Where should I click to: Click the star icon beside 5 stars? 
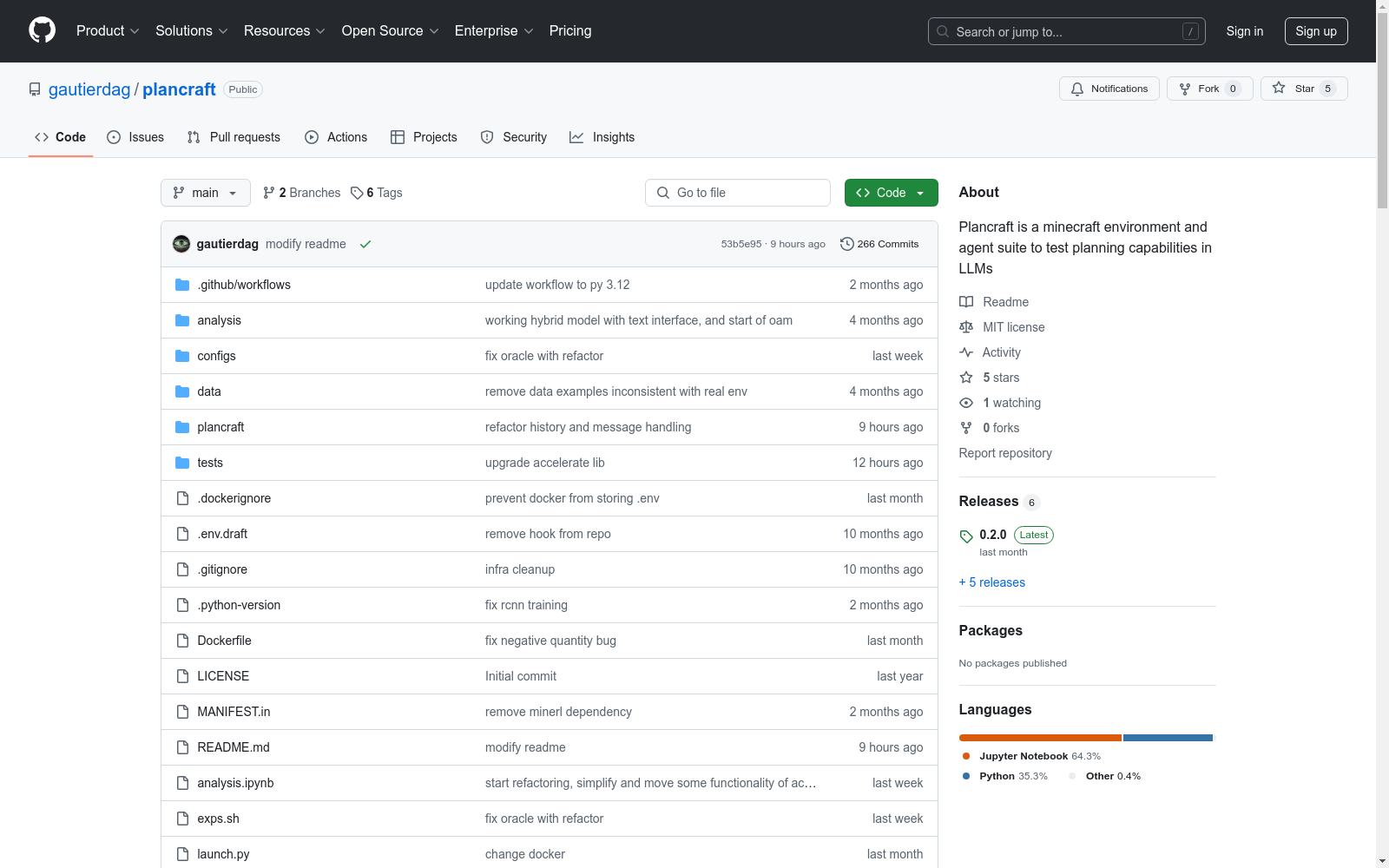tap(966, 378)
